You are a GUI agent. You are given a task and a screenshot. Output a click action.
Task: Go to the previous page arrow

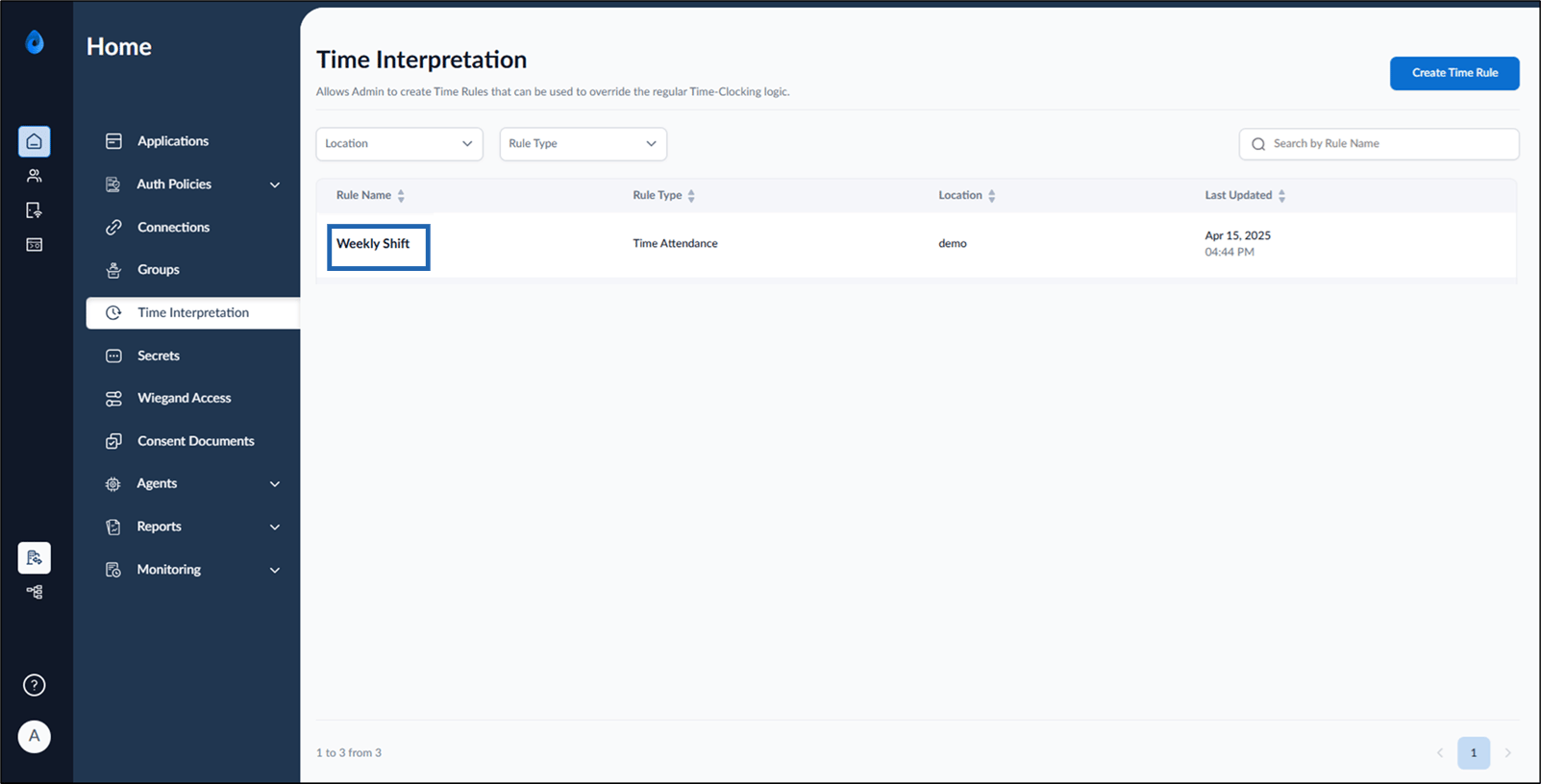pyautogui.click(x=1440, y=753)
